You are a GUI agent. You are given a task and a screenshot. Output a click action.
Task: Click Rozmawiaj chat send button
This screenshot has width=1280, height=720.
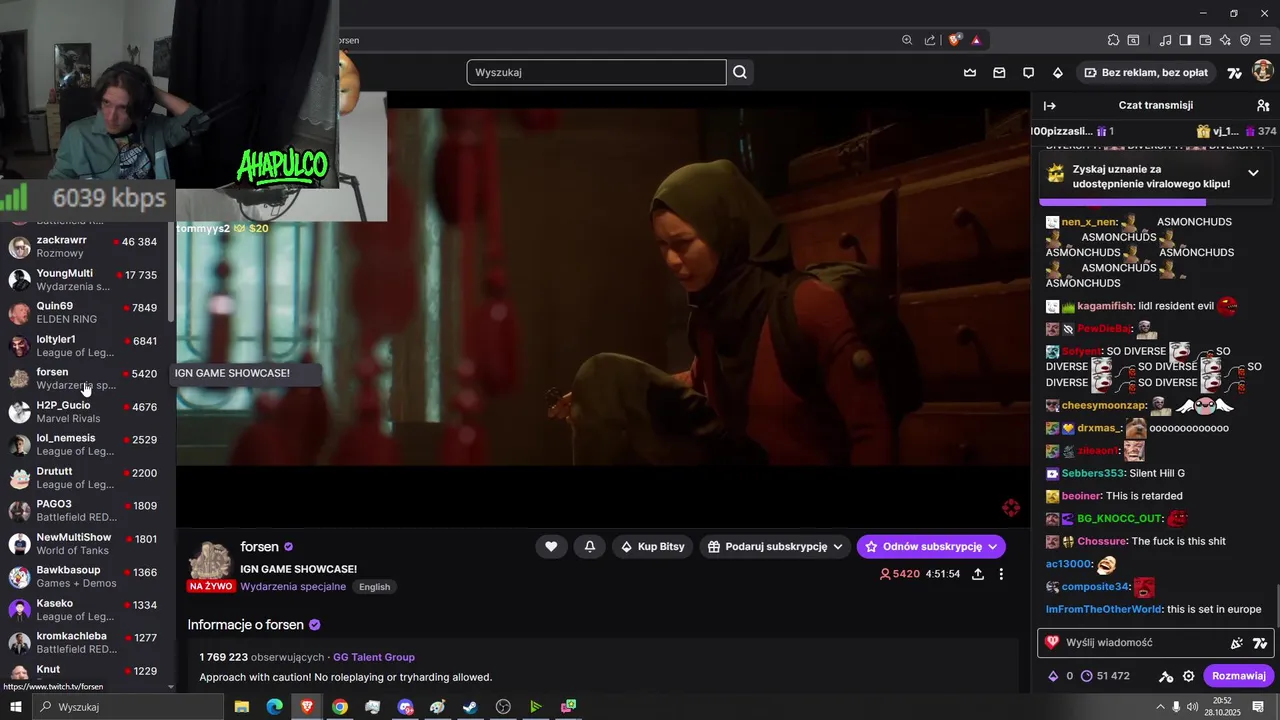point(1238,676)
